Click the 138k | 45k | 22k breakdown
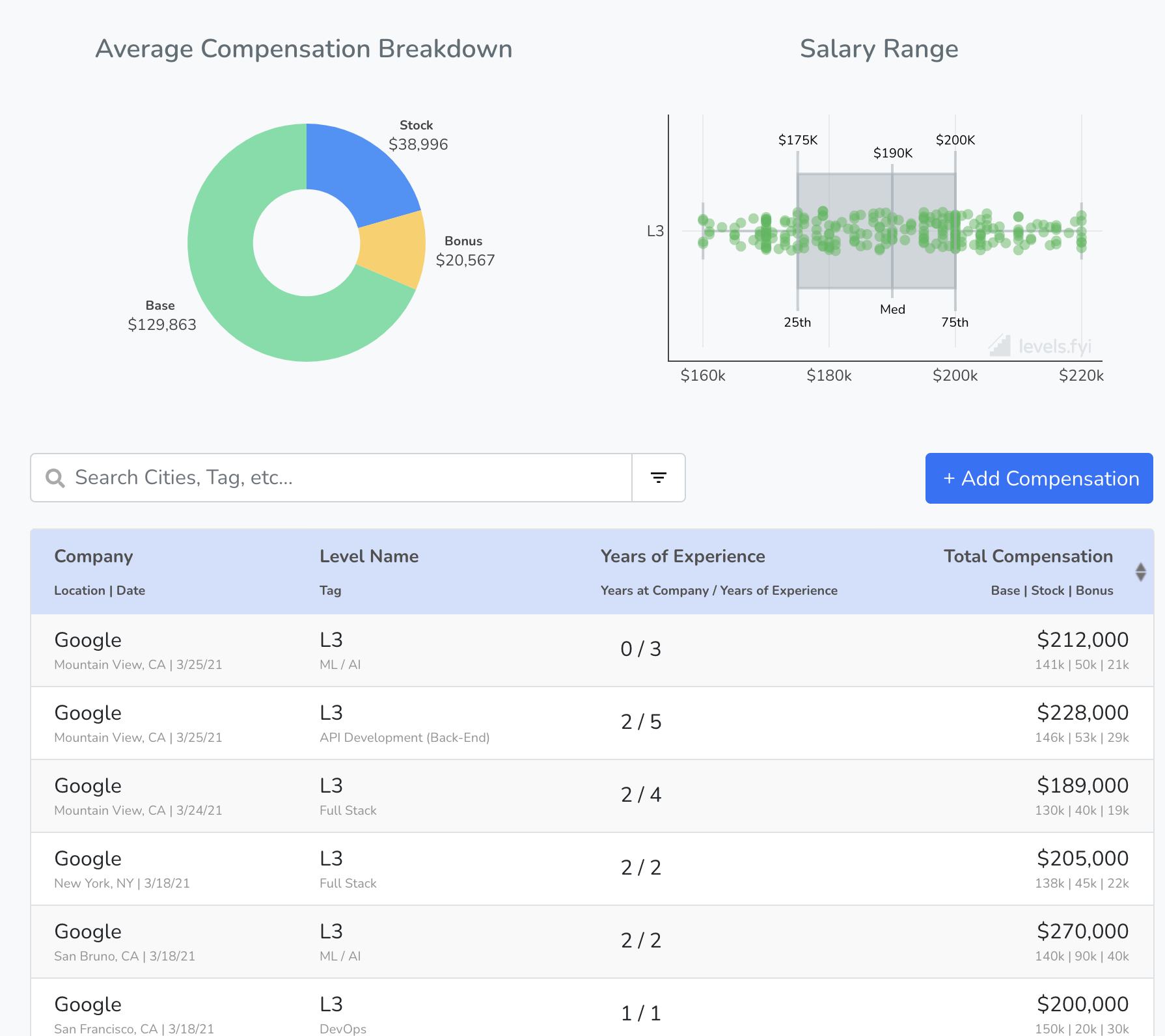The width and height of the screenshot is (1165, 1036). [x=1082, y=883]
